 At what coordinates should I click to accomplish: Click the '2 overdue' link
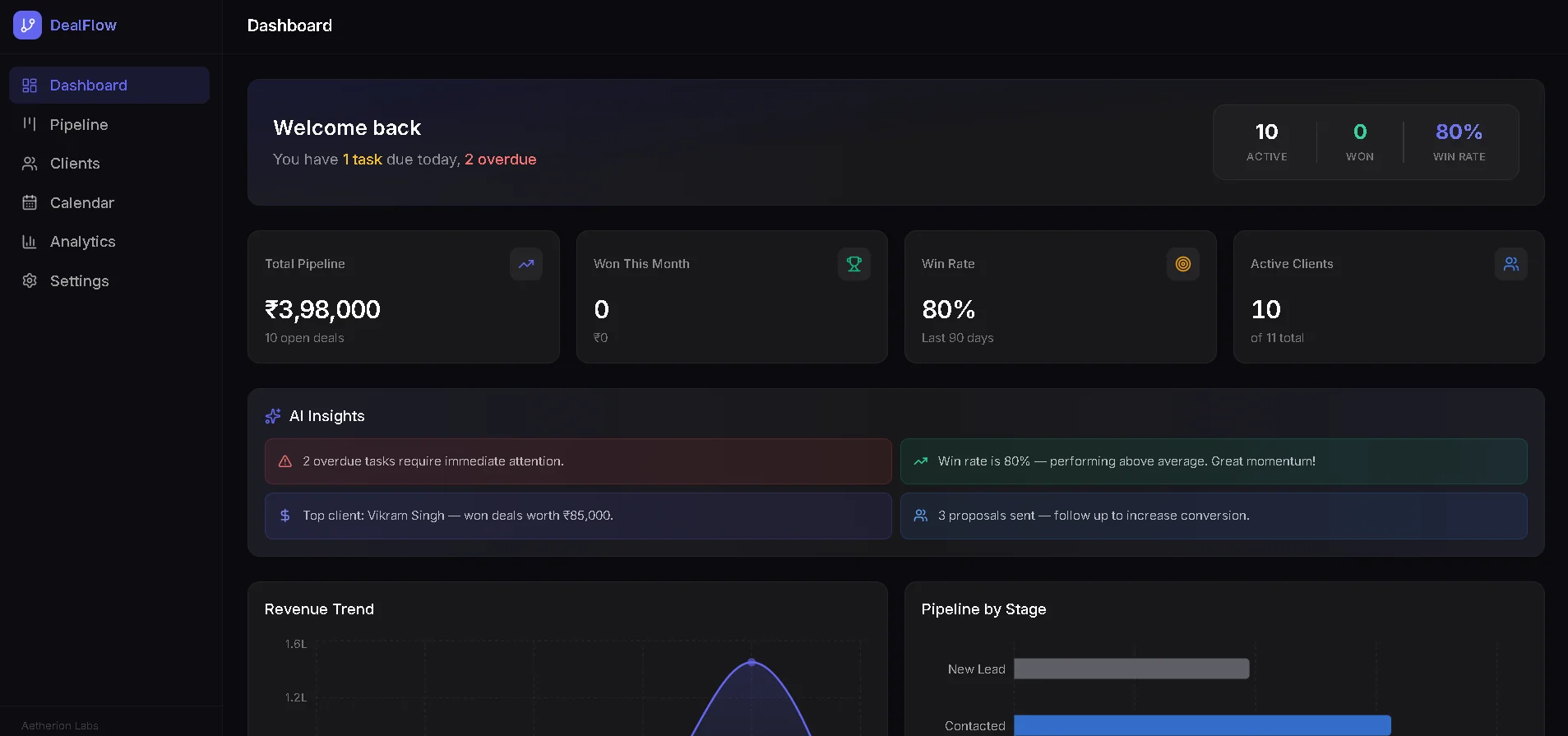(x=500, y=160)
